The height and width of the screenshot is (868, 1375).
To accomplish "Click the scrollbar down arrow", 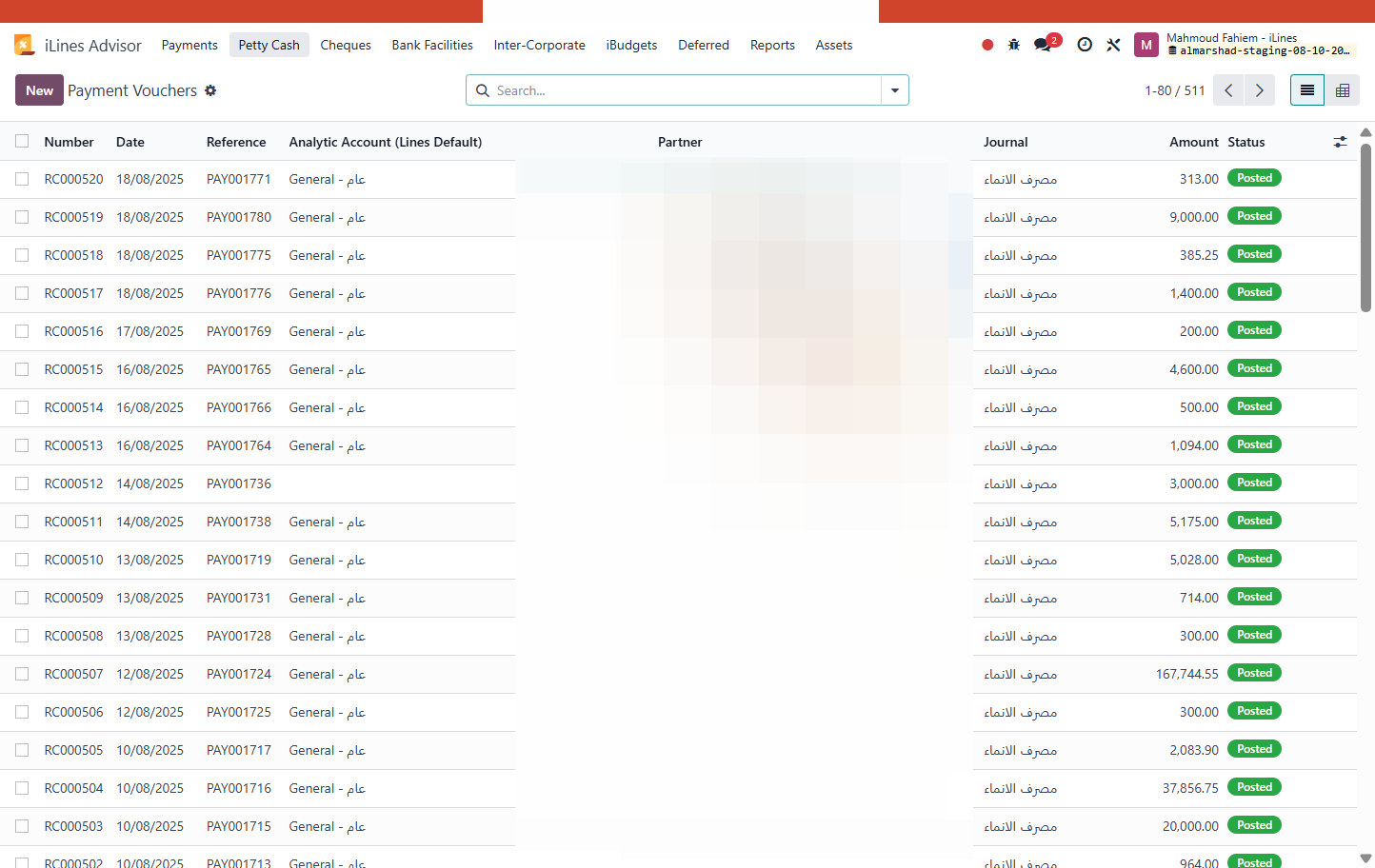I will 1366,858.
